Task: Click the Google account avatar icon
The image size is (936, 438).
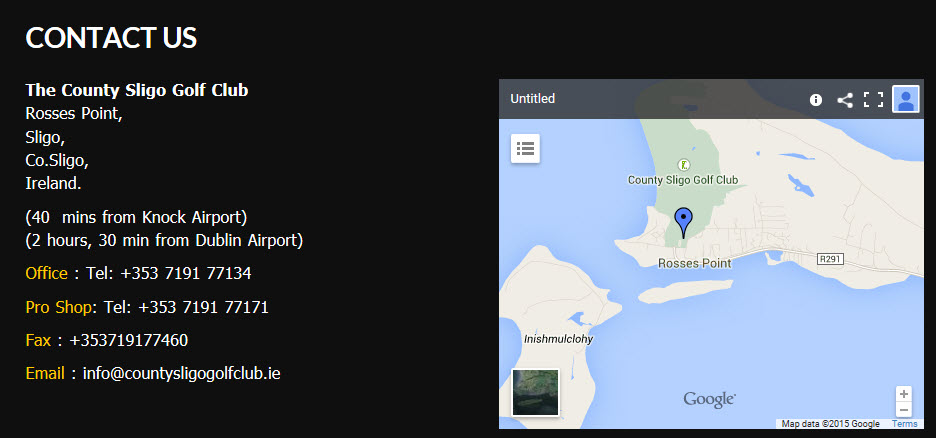Action: [906, 99]
